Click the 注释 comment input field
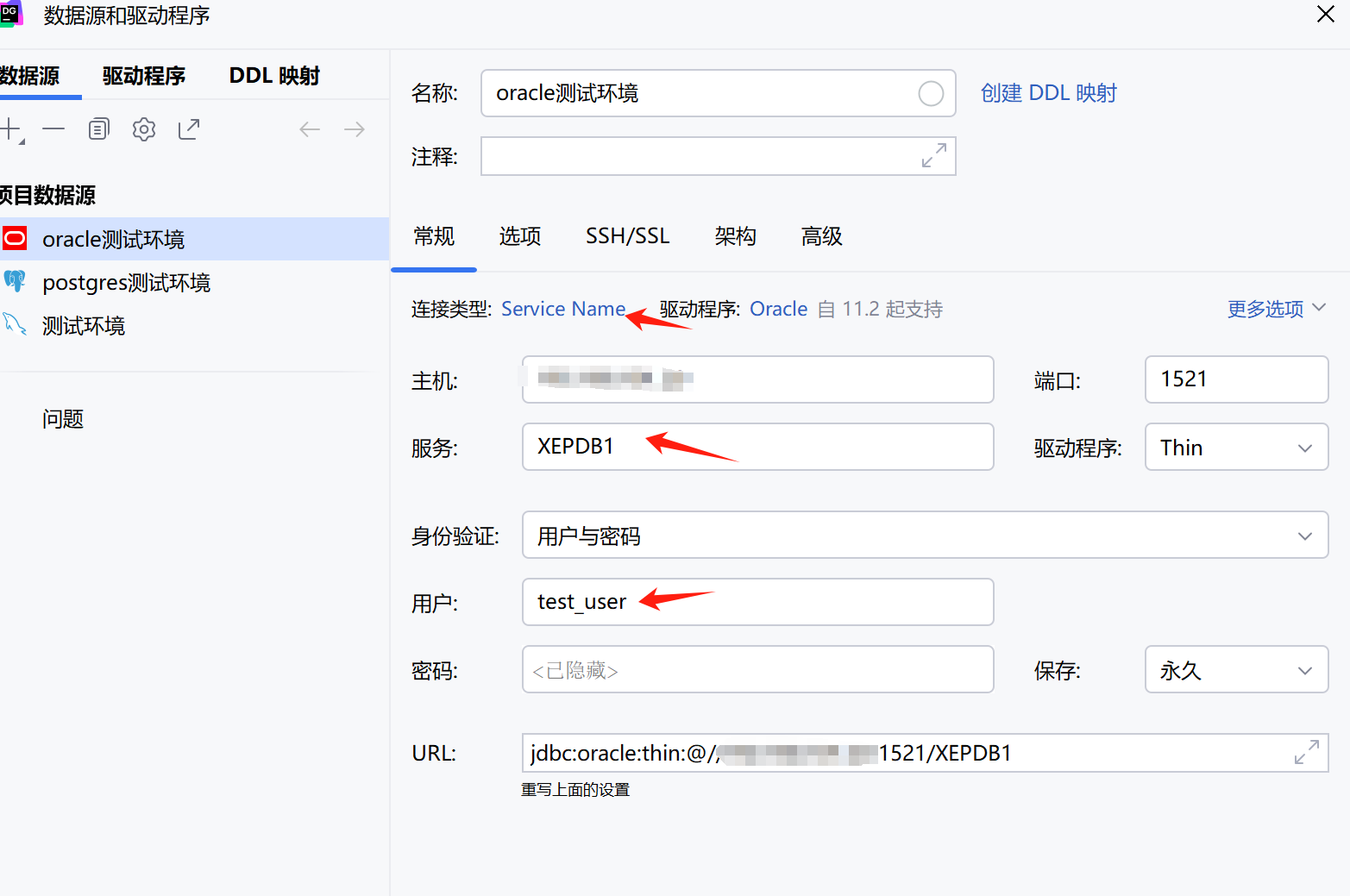 point(719,156)
